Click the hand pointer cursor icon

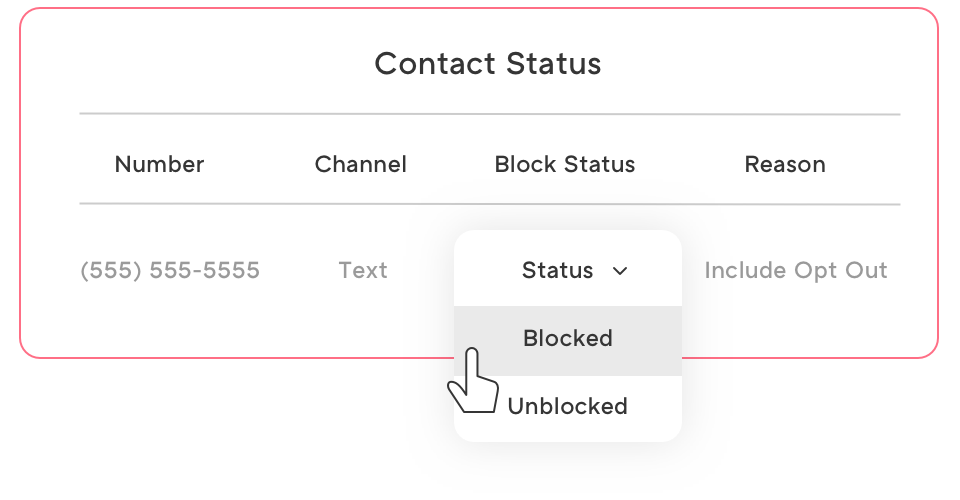point(473,381)
